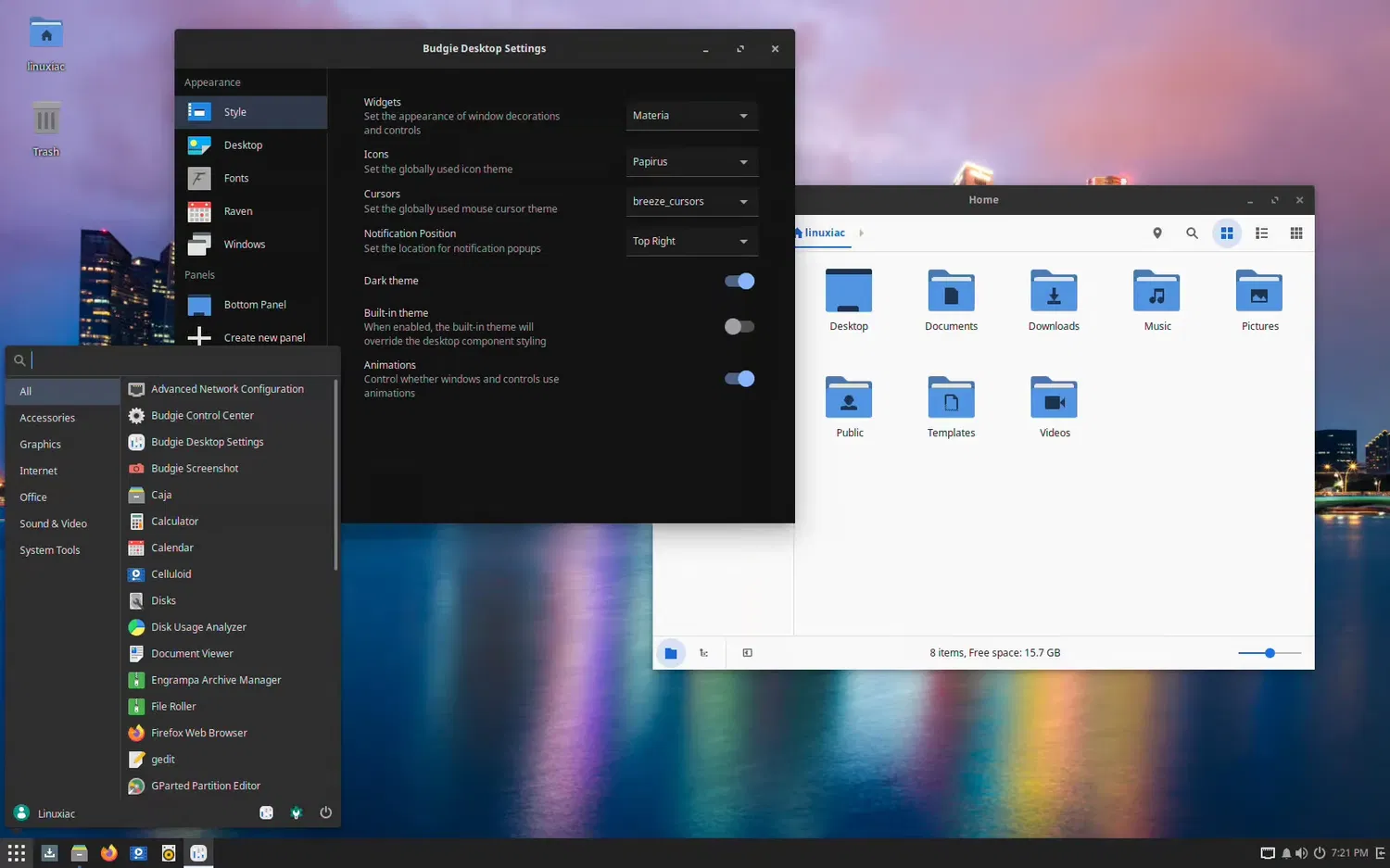Click the location marker icon in Home window
1390x868 pixels.
point(1156,233)
